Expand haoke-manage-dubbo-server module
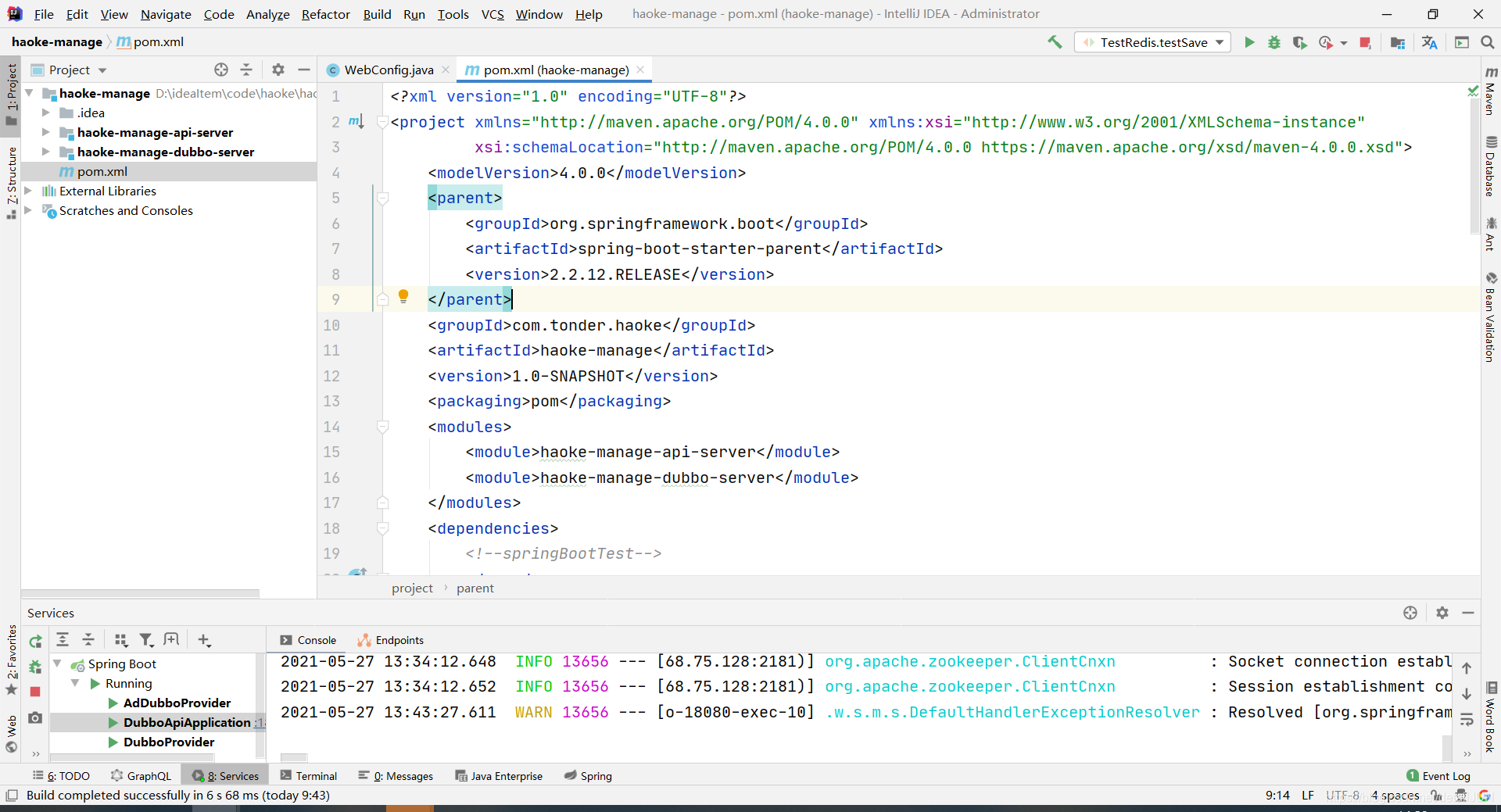This screenshot has height=812, width=1501. pos(46,152)
